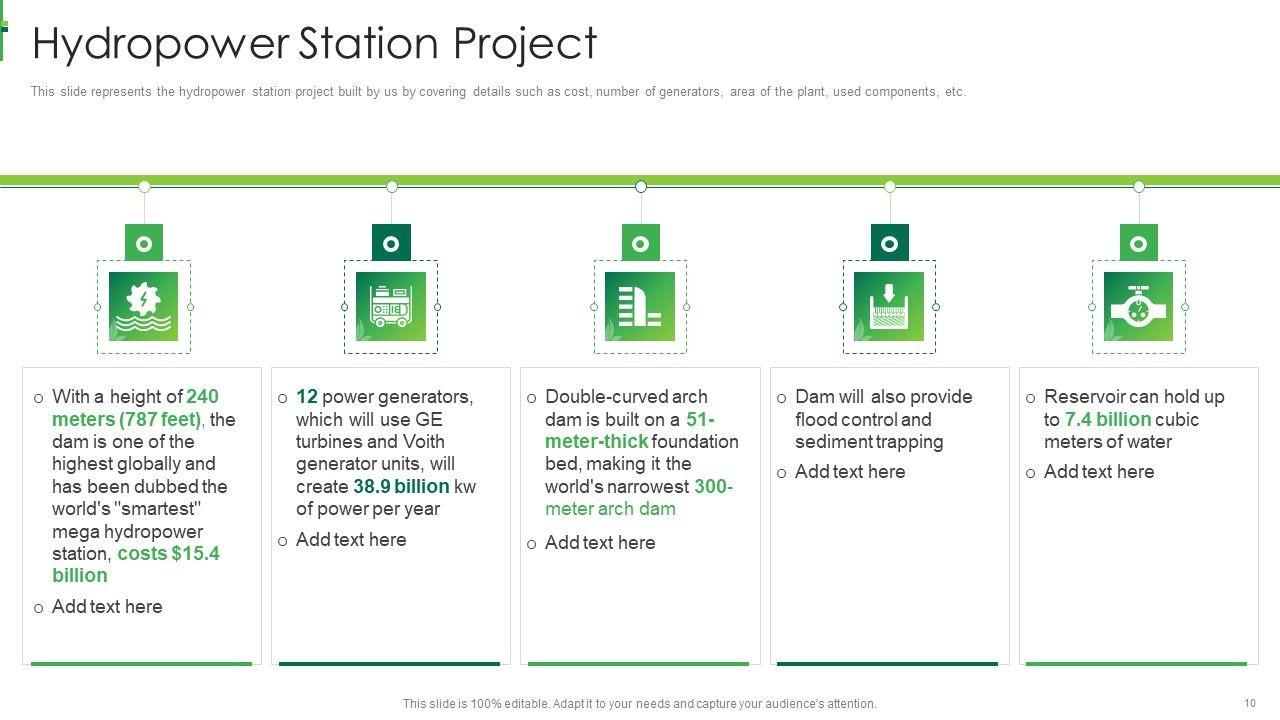Viewport: 1280px width, 720px height.
Task: Click the arch dam building icon
Action: [640, 306]
